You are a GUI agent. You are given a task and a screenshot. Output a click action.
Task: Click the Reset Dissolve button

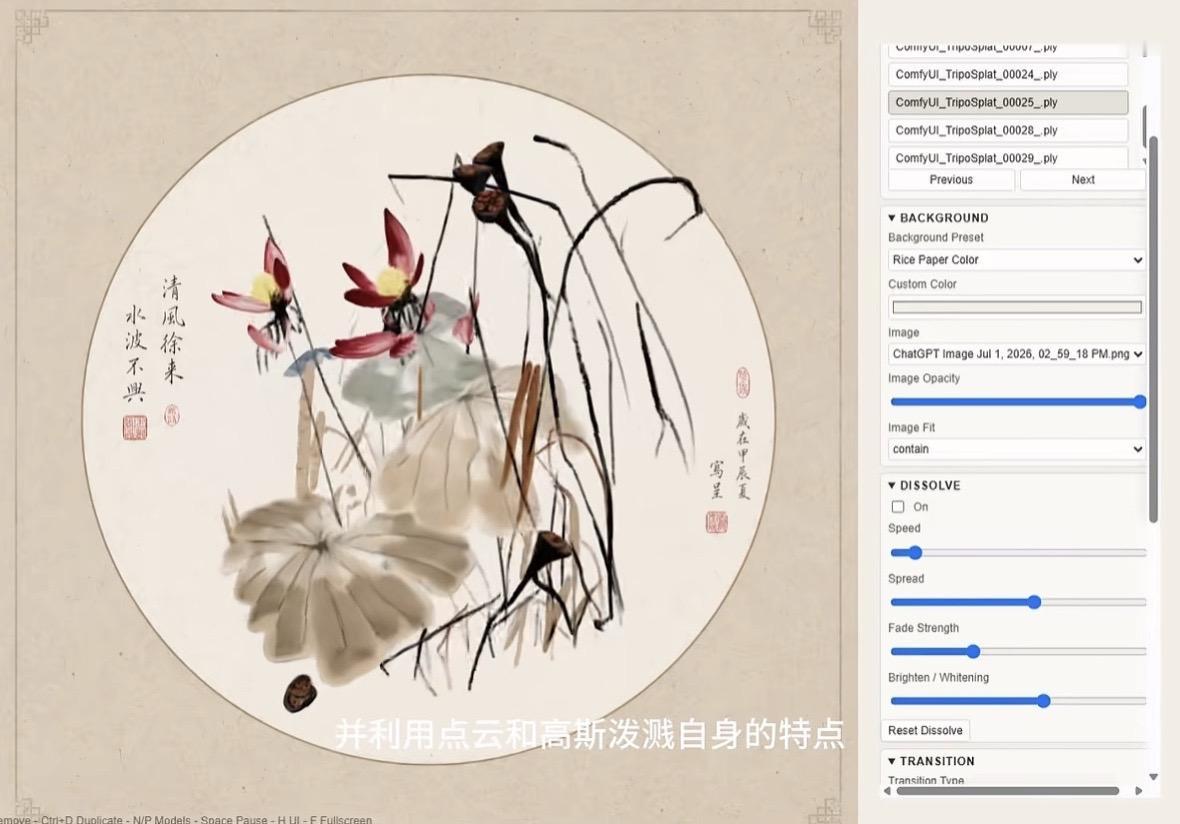pos(925,730)
